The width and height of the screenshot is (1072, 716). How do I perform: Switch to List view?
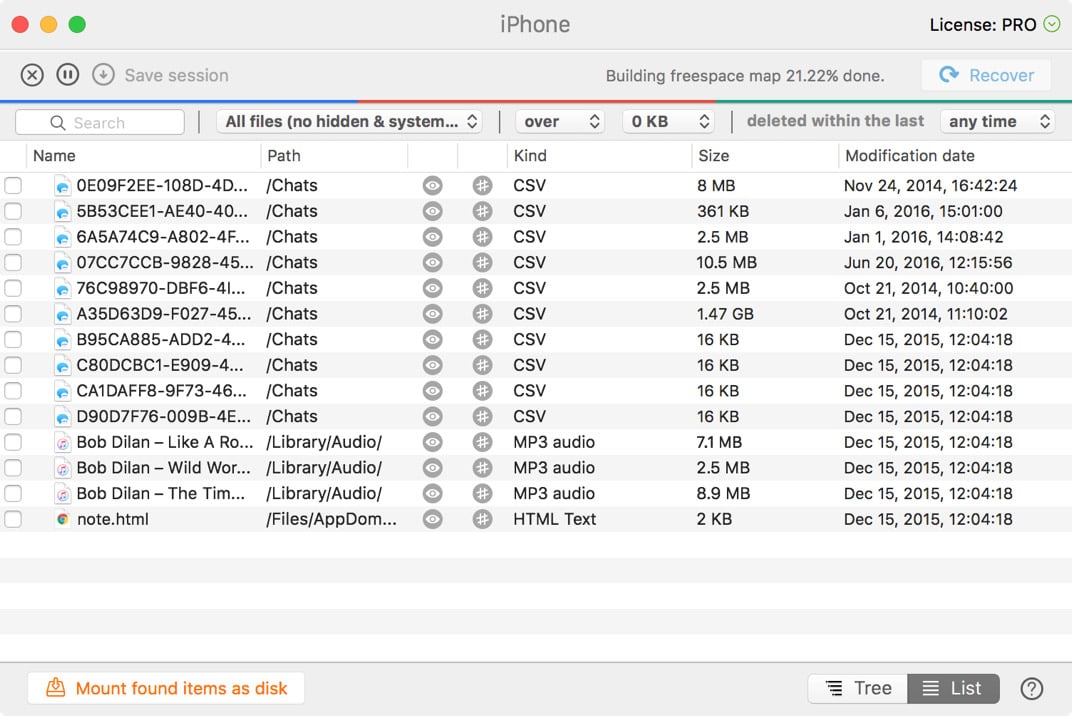coord(953,689)
